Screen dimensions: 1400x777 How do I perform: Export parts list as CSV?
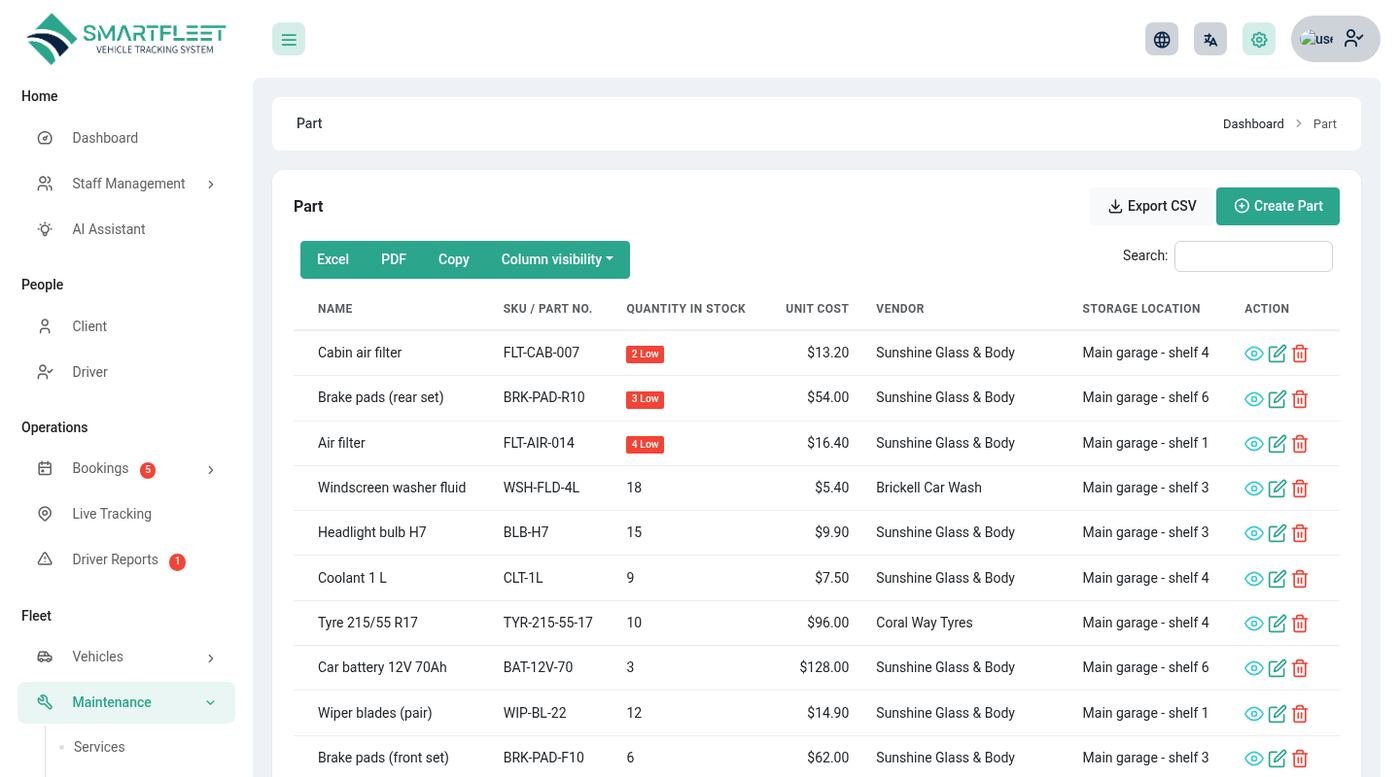1152,206
